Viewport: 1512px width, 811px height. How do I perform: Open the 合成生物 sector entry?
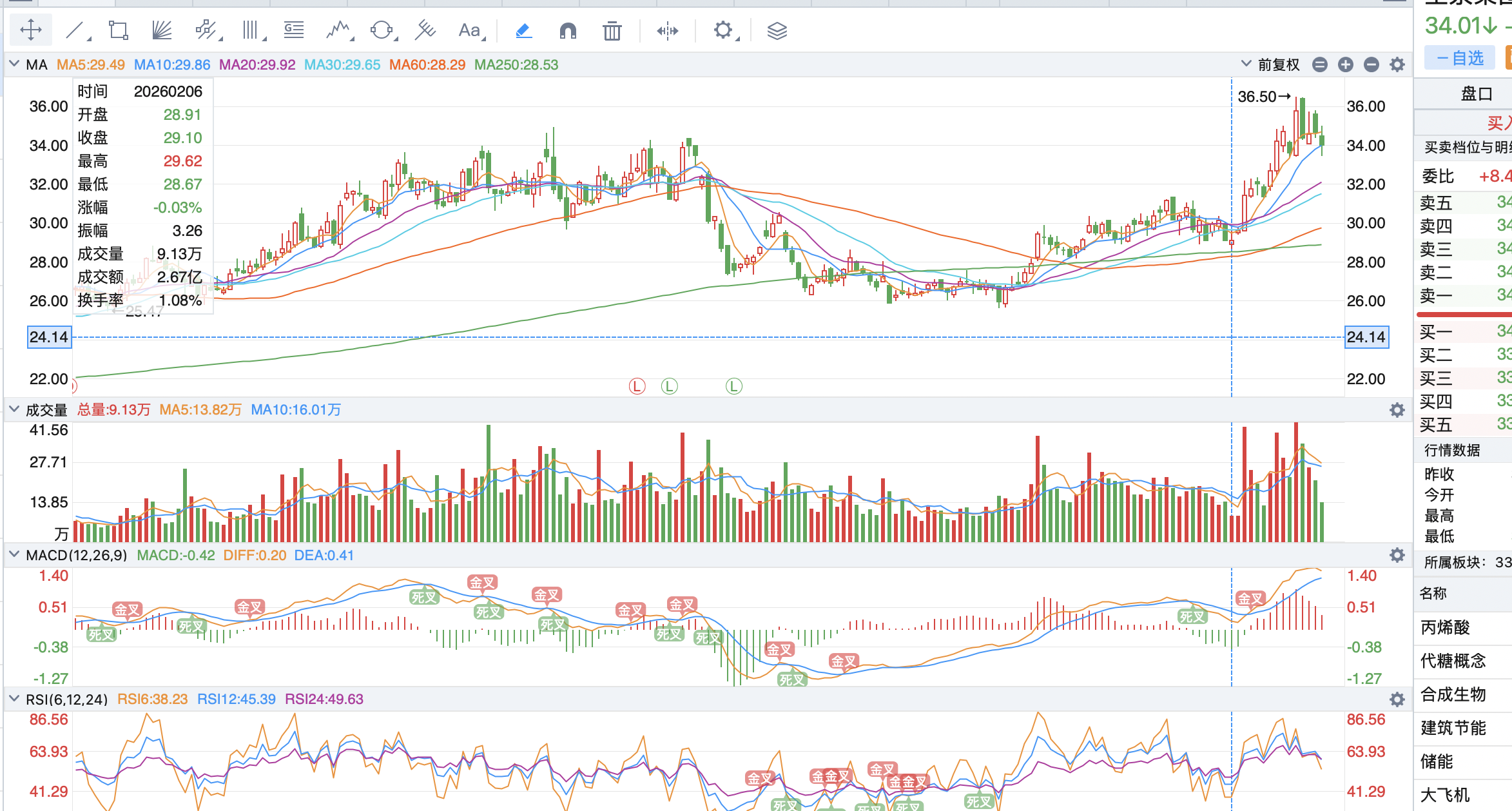pyautogui.click(x=1453, y=694)
